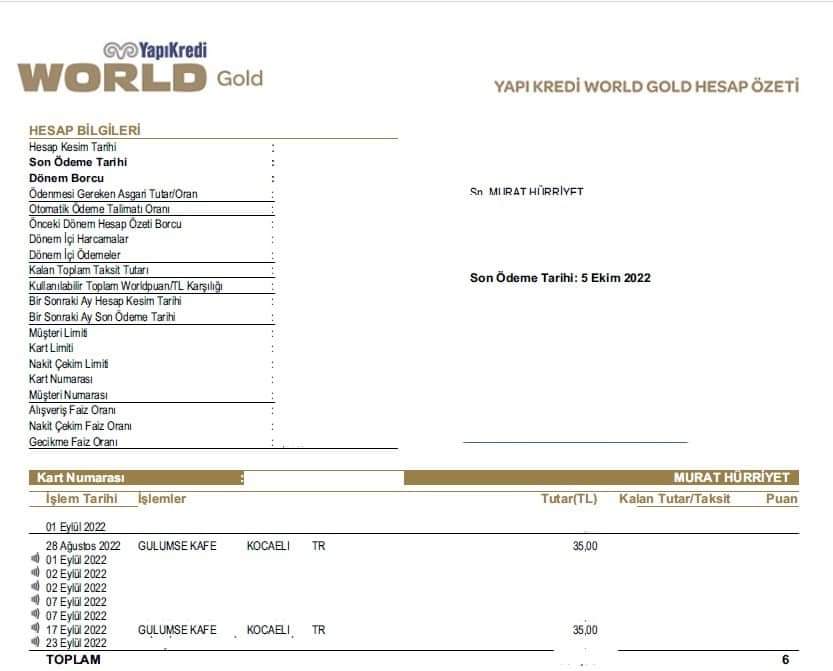This screenshot has width=833, height=671.
Task: Click 'Kullanılabilir Toplam Worldpuan/TL Karşılığı' label
Action: tap(125, 286)
